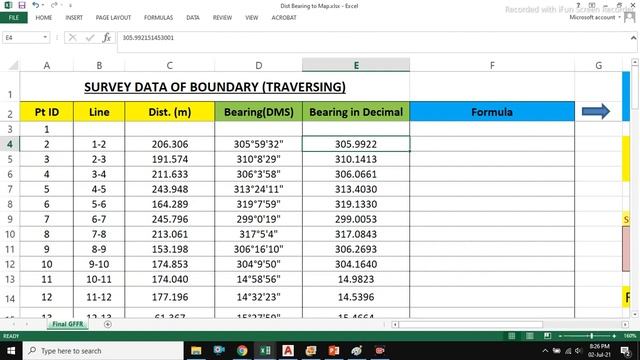Open Google Chrome from the taskbar
Screen dimensions: 640x360
pos(242,351)
